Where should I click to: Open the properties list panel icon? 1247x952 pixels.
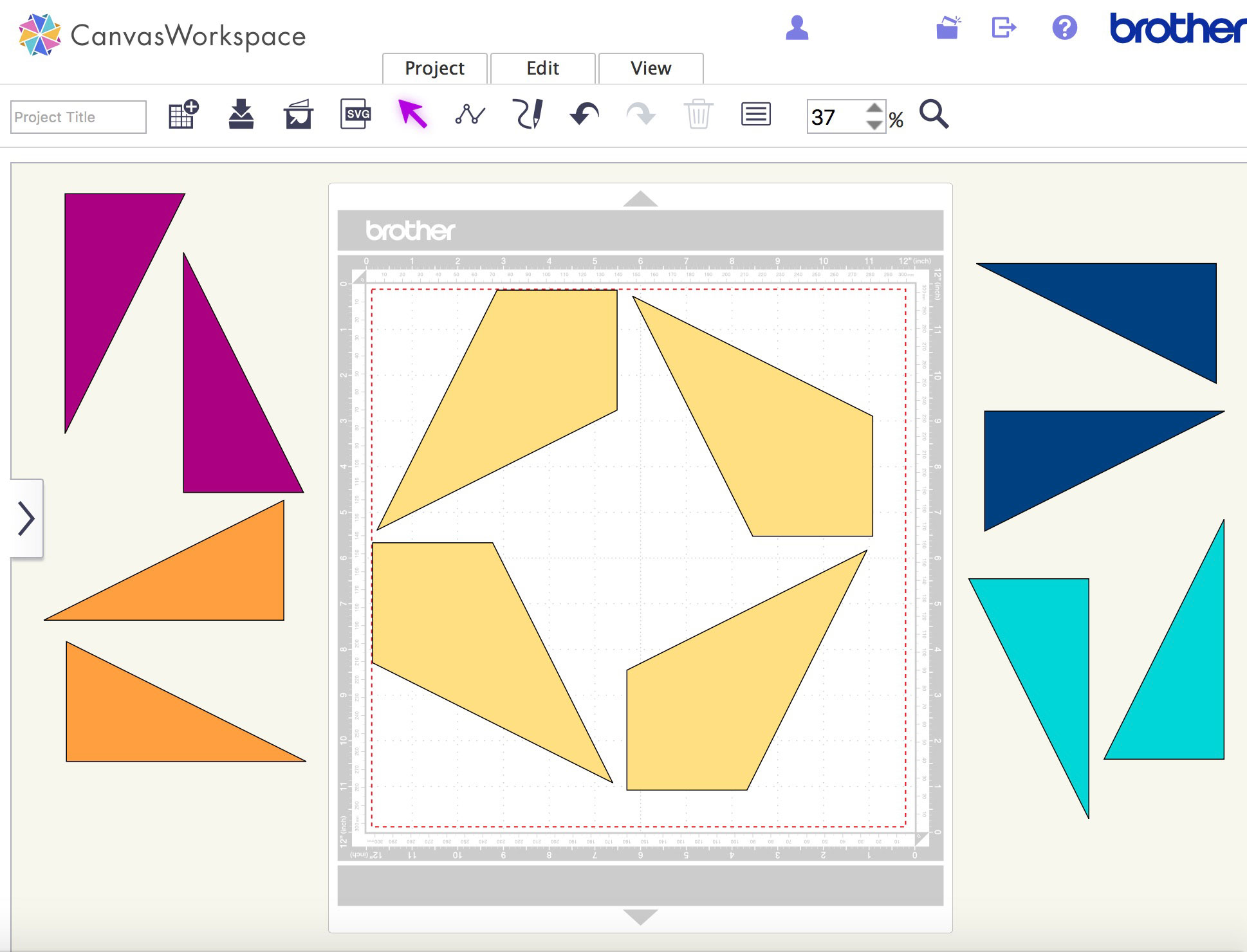click(x=756, y=114)
